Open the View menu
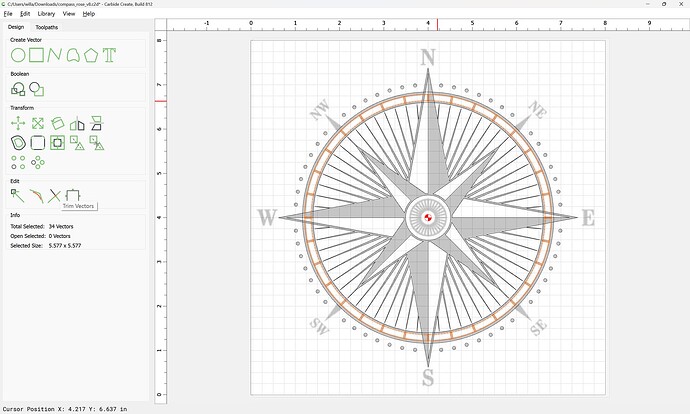Image resolution: width=690 pixels, height=414 pixels. click(69, 14)
